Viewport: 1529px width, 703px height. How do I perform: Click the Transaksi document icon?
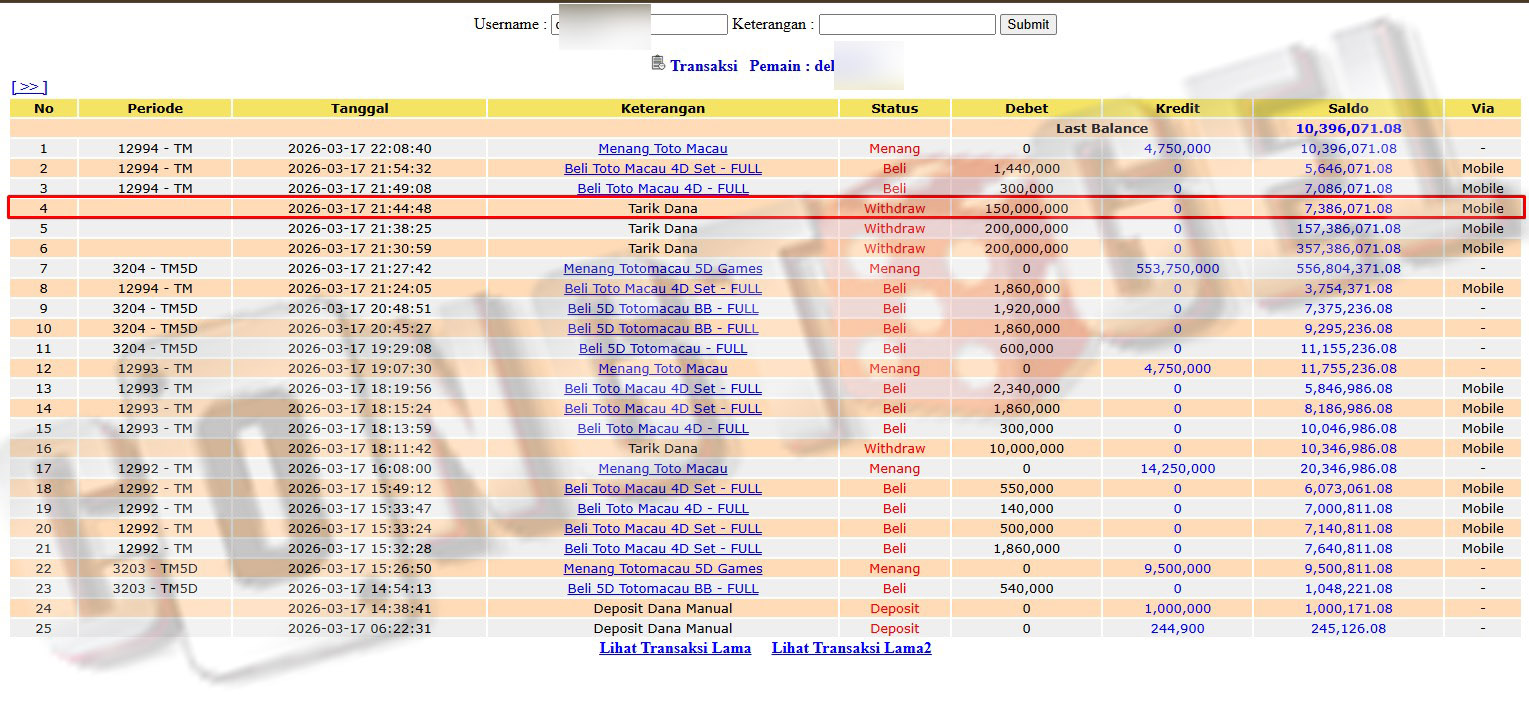[x=658, y=63]
